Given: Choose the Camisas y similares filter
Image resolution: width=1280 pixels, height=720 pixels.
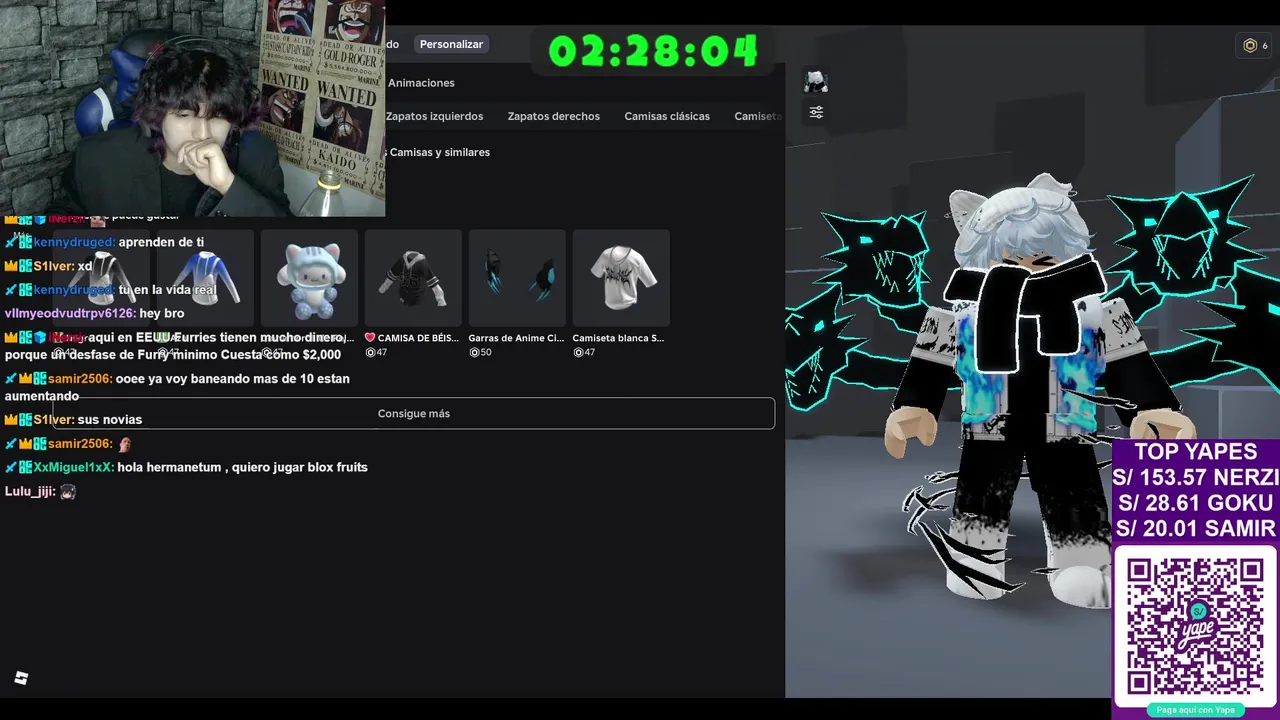Looking at the screenshot, I should (439, 152).
